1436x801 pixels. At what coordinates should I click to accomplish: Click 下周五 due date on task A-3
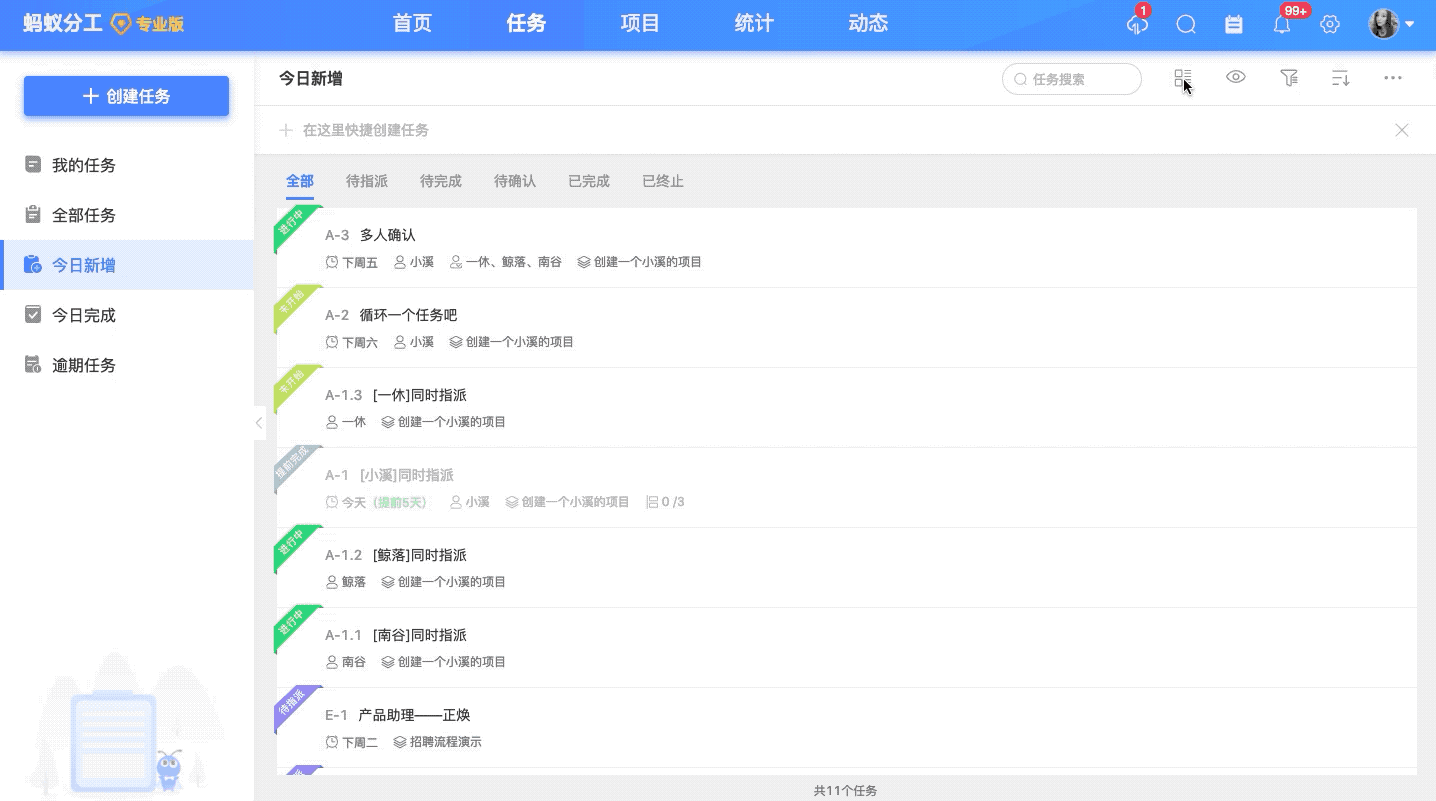tap(352, 262)
